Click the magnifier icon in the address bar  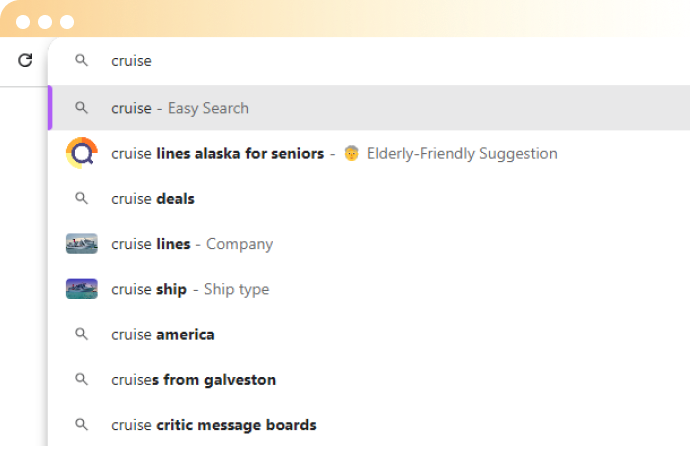tap(81, 60)
